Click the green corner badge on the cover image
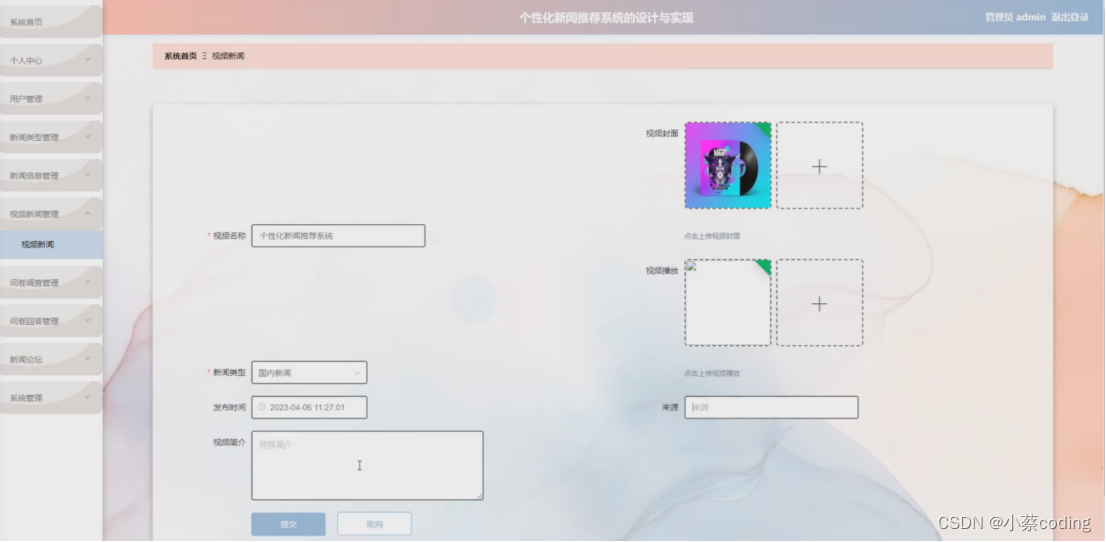The image size is (1106, 542). pyautogui.click(x=764, y=129)
